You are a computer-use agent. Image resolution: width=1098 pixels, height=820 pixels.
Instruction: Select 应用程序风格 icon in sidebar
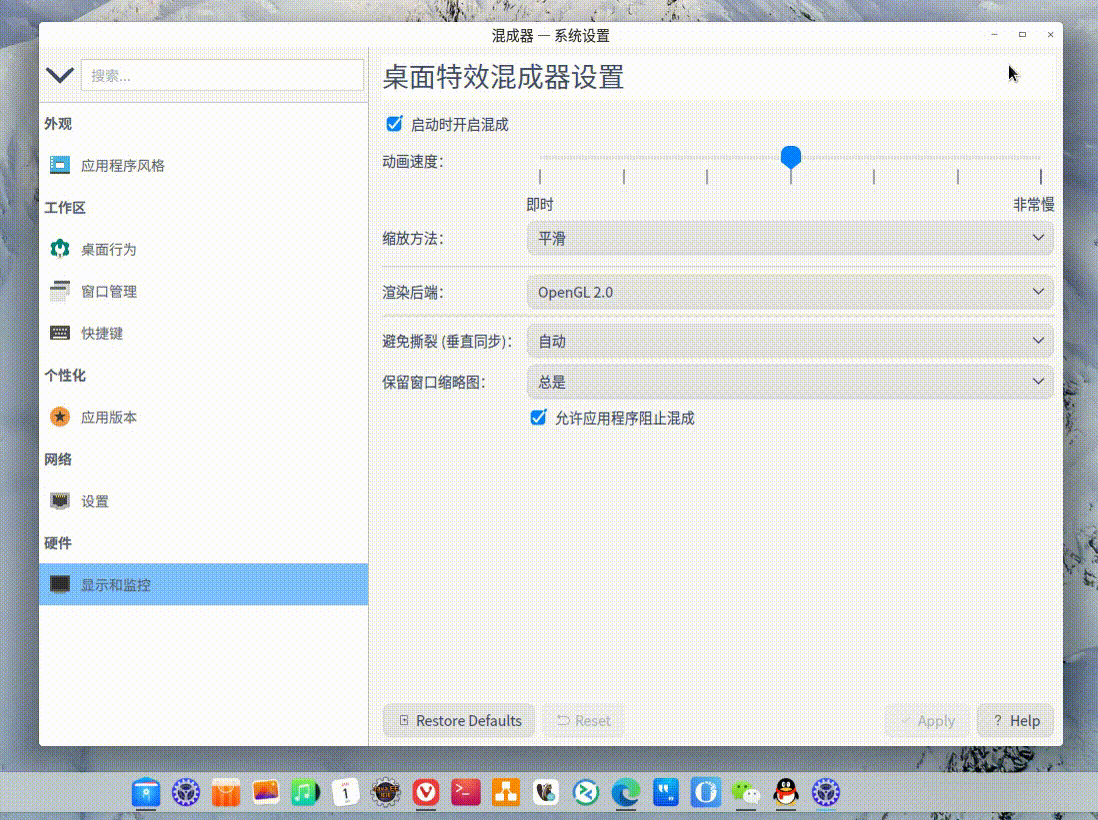(x=60, y=166)
